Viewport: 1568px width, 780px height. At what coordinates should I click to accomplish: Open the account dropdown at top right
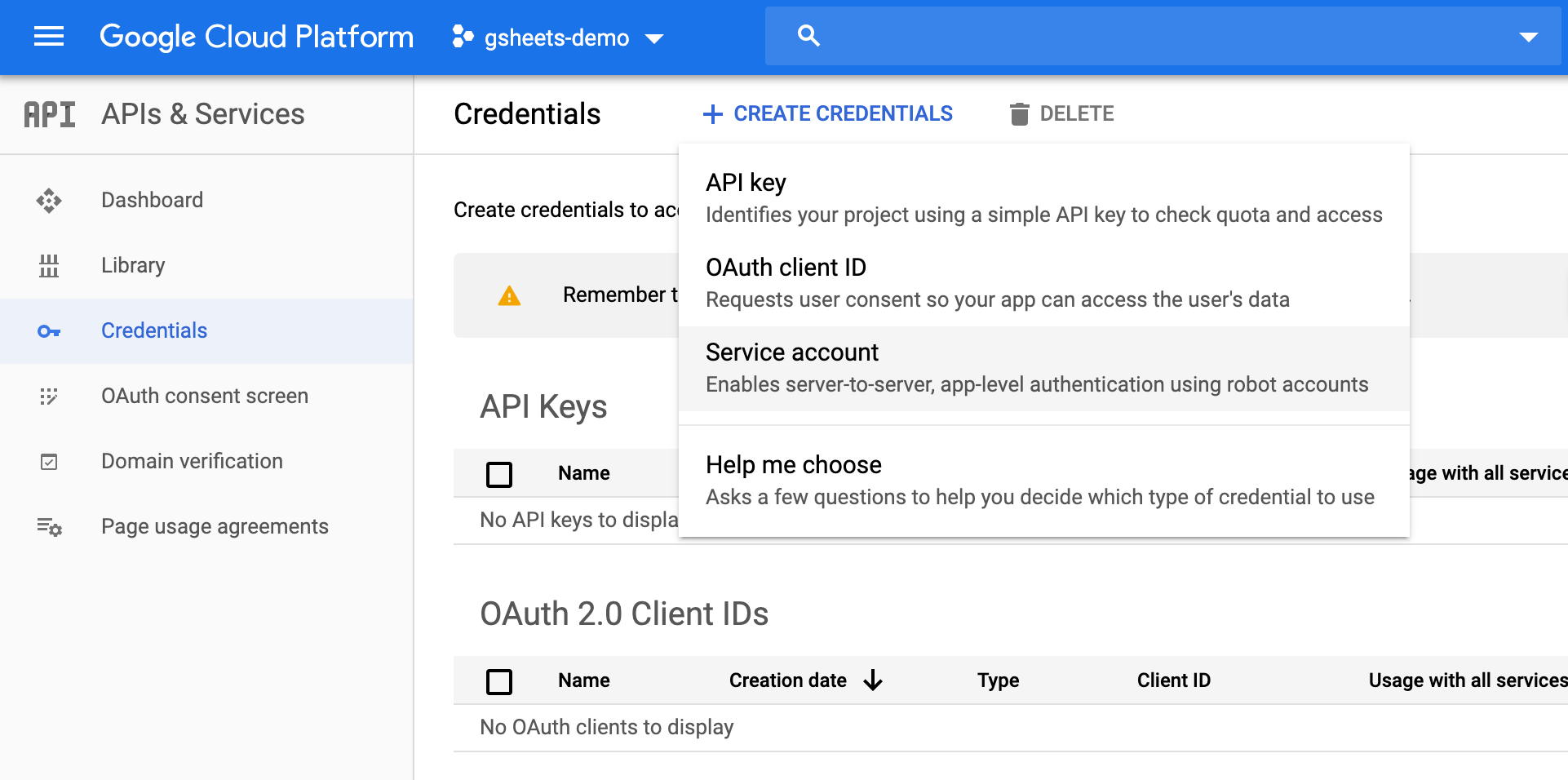click(x=1528, y=36)
